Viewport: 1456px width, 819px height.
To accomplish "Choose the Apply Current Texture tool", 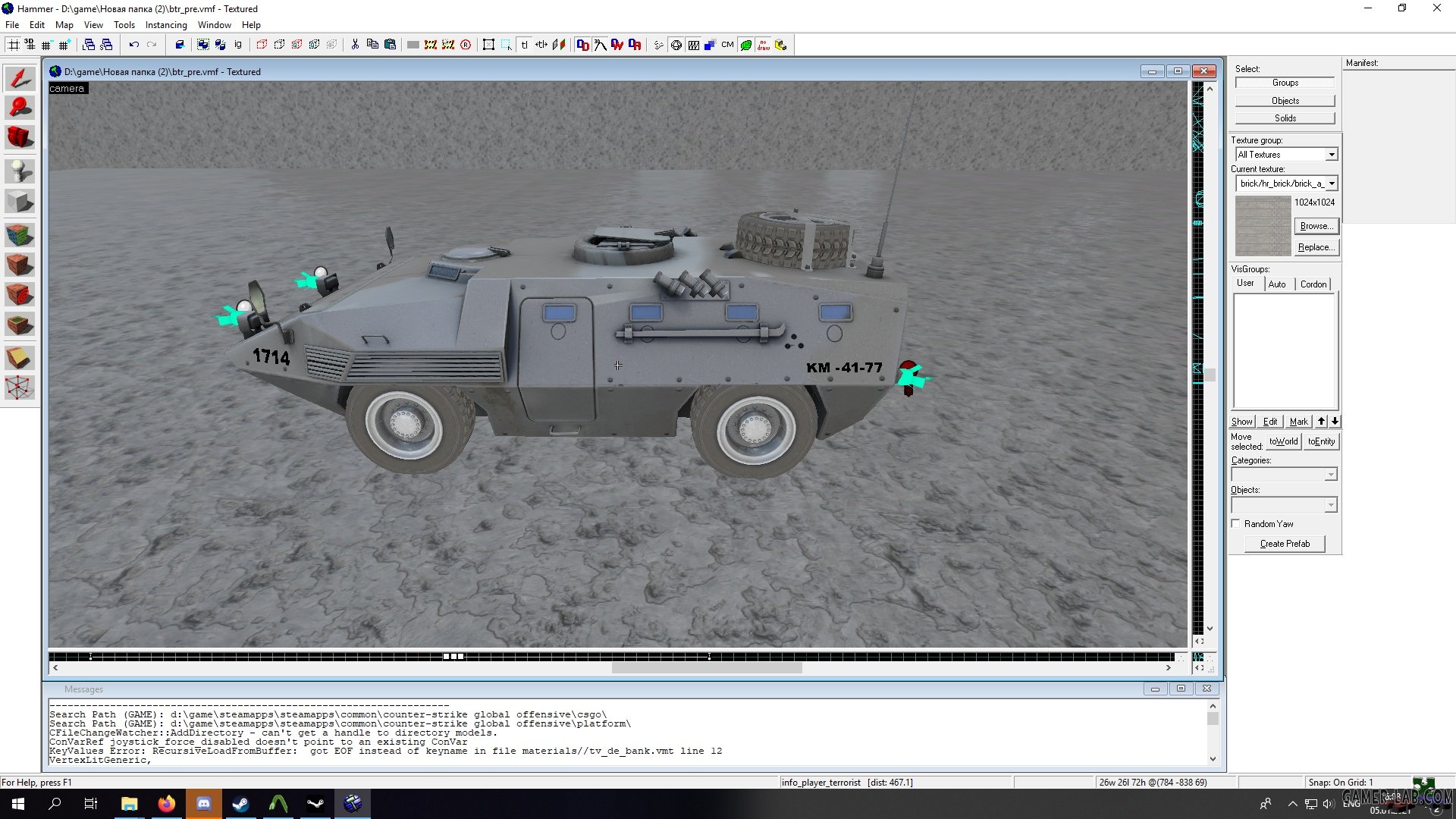I will (x=20, y=265).
